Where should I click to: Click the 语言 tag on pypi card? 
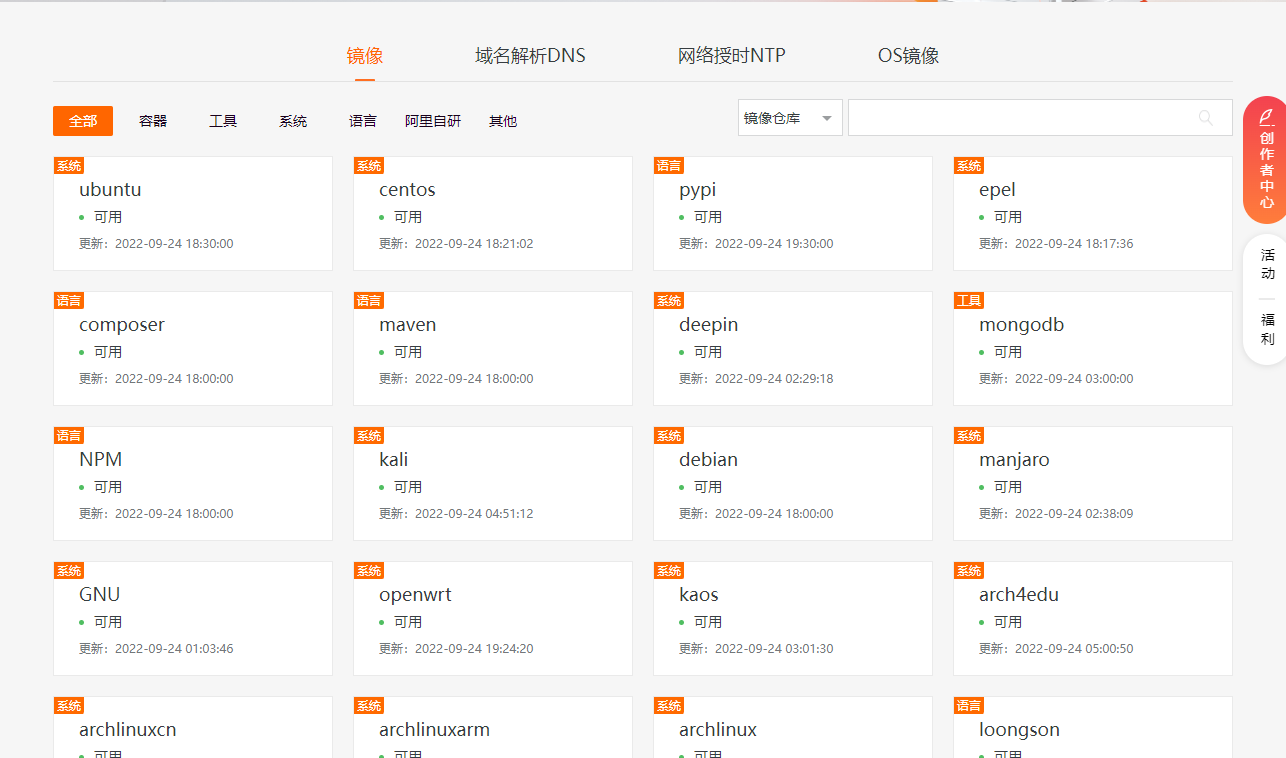tap(669, 166)
